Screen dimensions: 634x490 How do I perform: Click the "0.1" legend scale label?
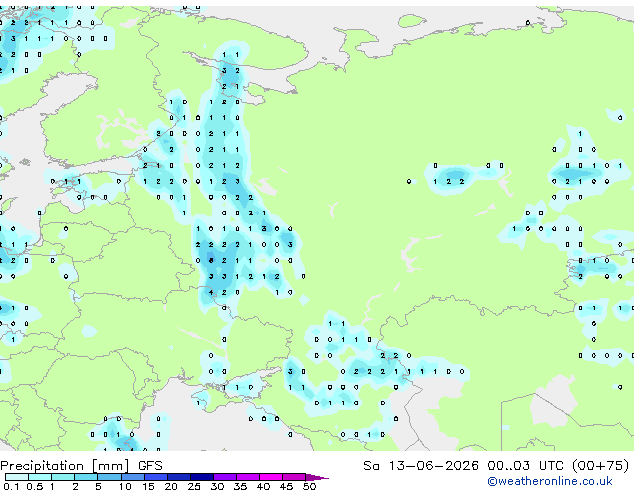(11, 486)
